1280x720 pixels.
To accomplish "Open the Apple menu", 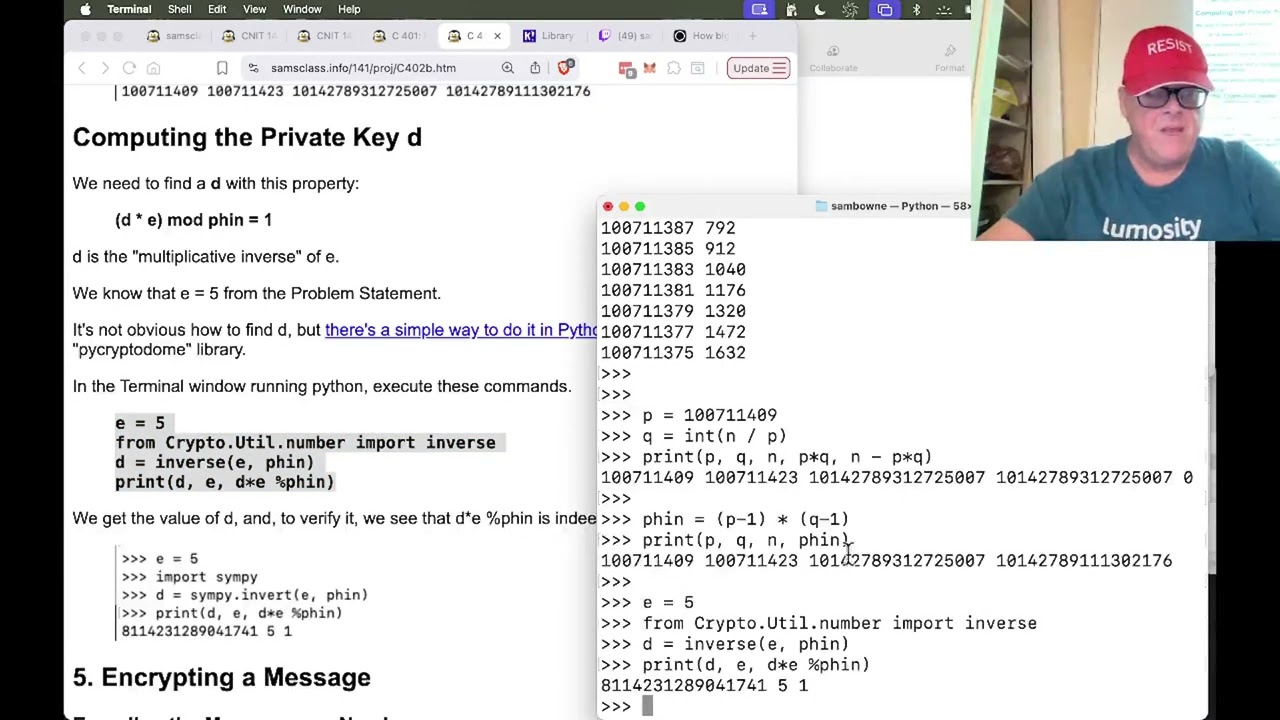I will pos(85,10).
